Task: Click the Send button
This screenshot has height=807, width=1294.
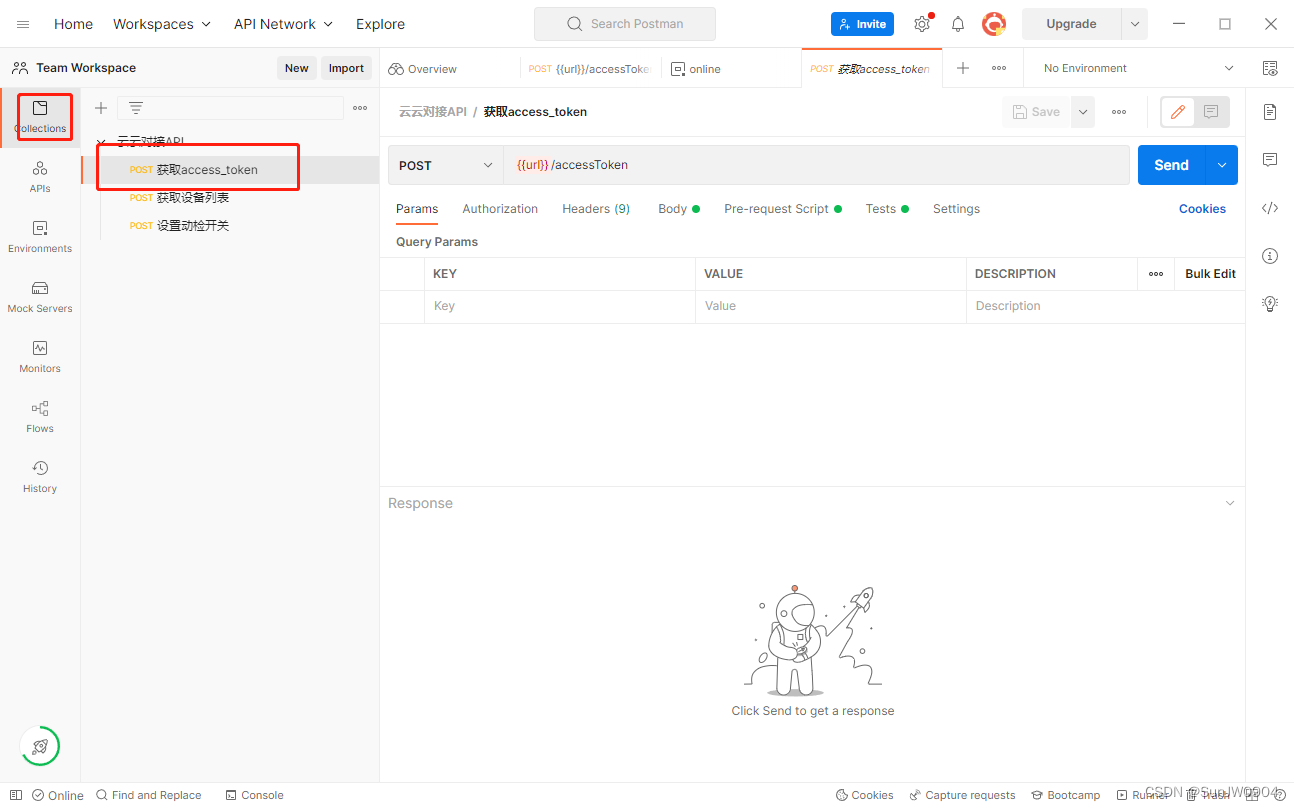Action: pos(1172,165)
